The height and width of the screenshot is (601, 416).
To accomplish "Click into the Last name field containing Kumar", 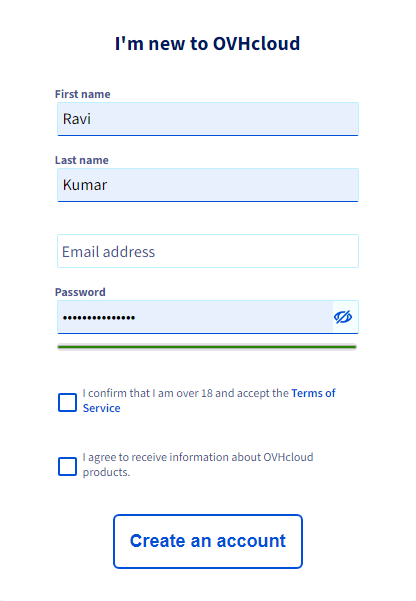I will coord(208,185).
